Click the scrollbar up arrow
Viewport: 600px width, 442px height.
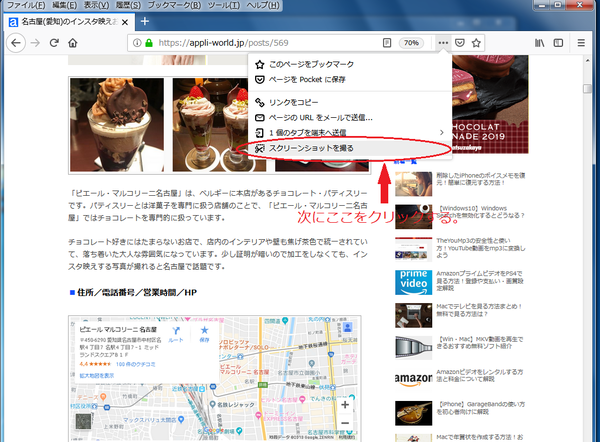[x=587, y=60]
